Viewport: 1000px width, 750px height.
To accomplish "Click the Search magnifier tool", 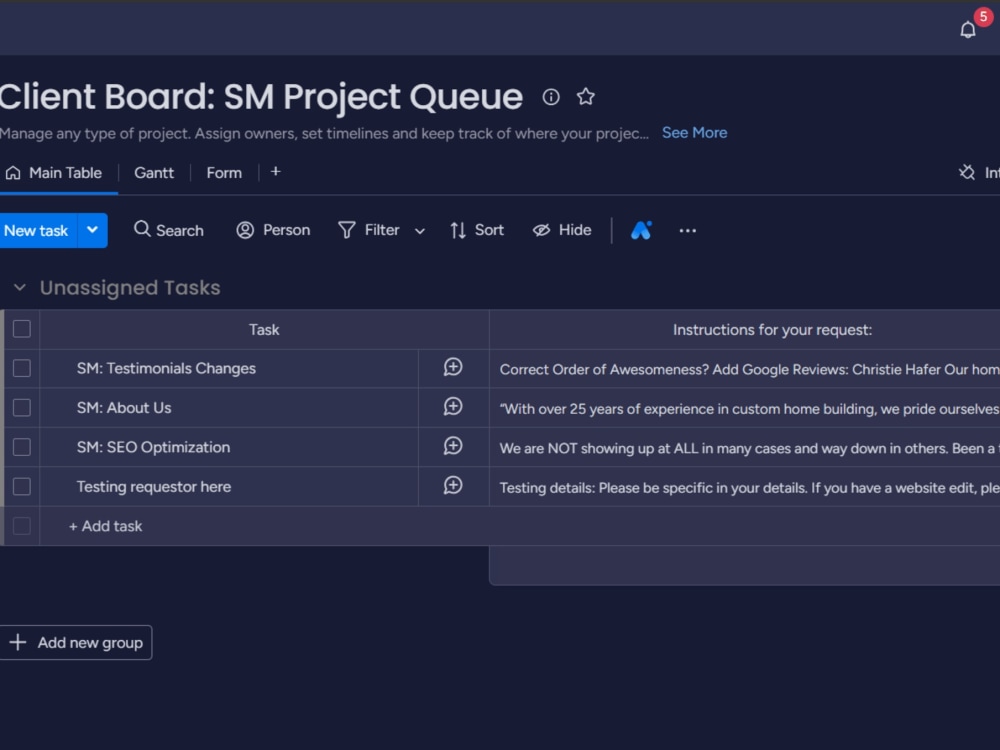I will 168,230.
